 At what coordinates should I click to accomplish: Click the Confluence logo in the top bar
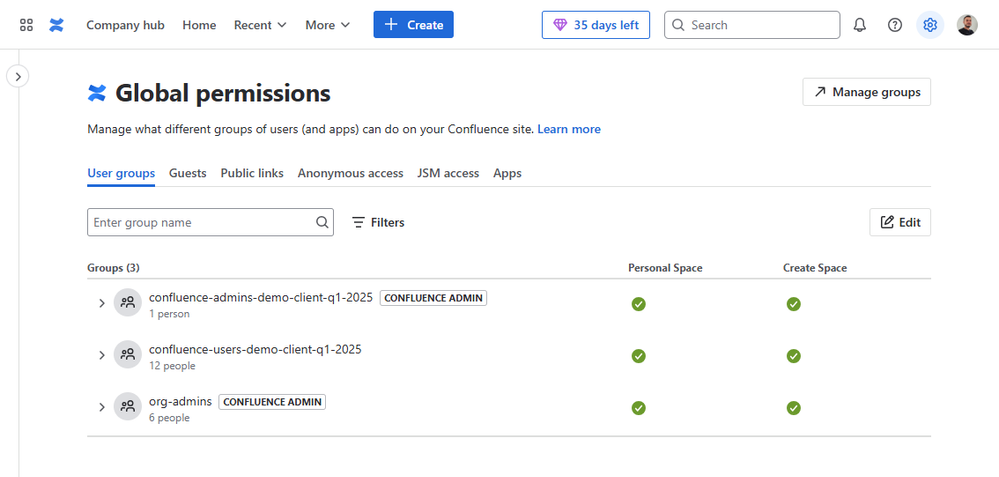[x=57, y=25]
